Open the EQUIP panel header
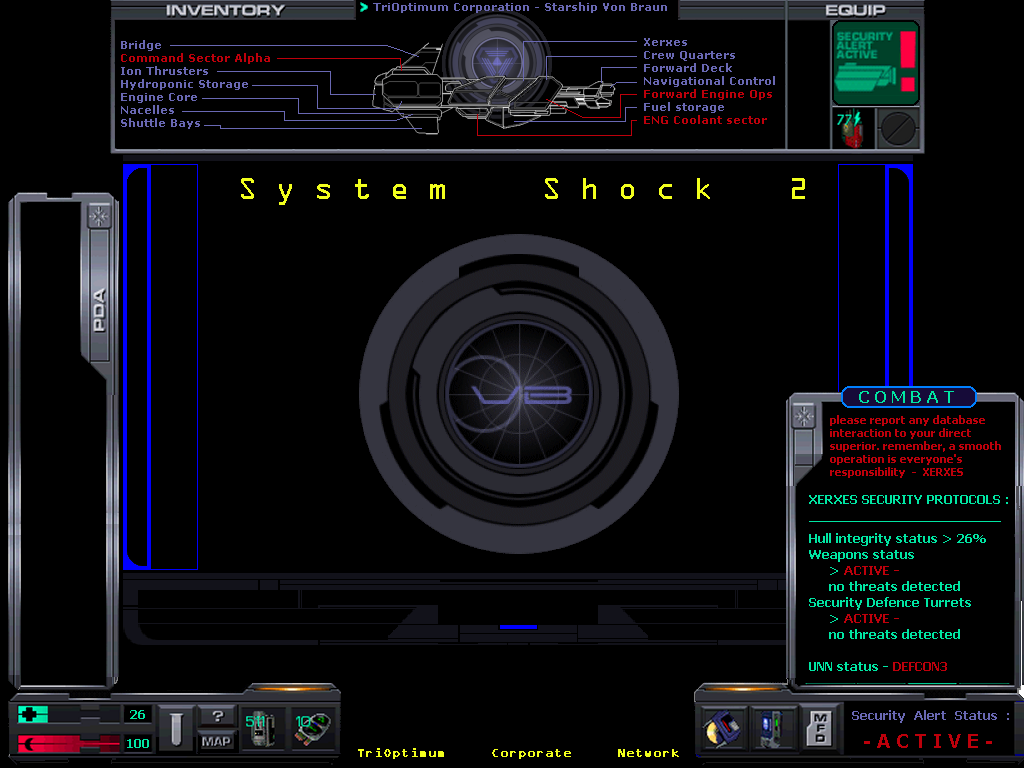 [856, 10]
